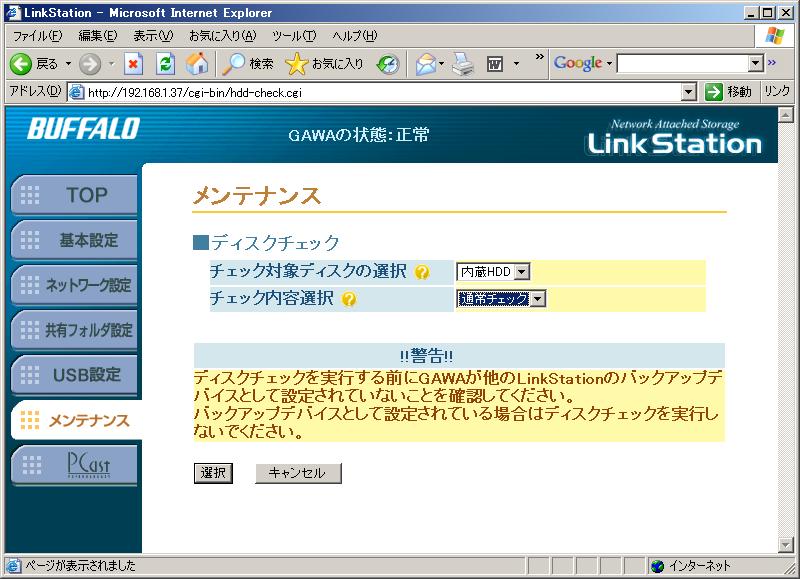This screenshot has height=579, width=800.
Task: Open the Search (検索) toolbar button
Action: [249, 64]
